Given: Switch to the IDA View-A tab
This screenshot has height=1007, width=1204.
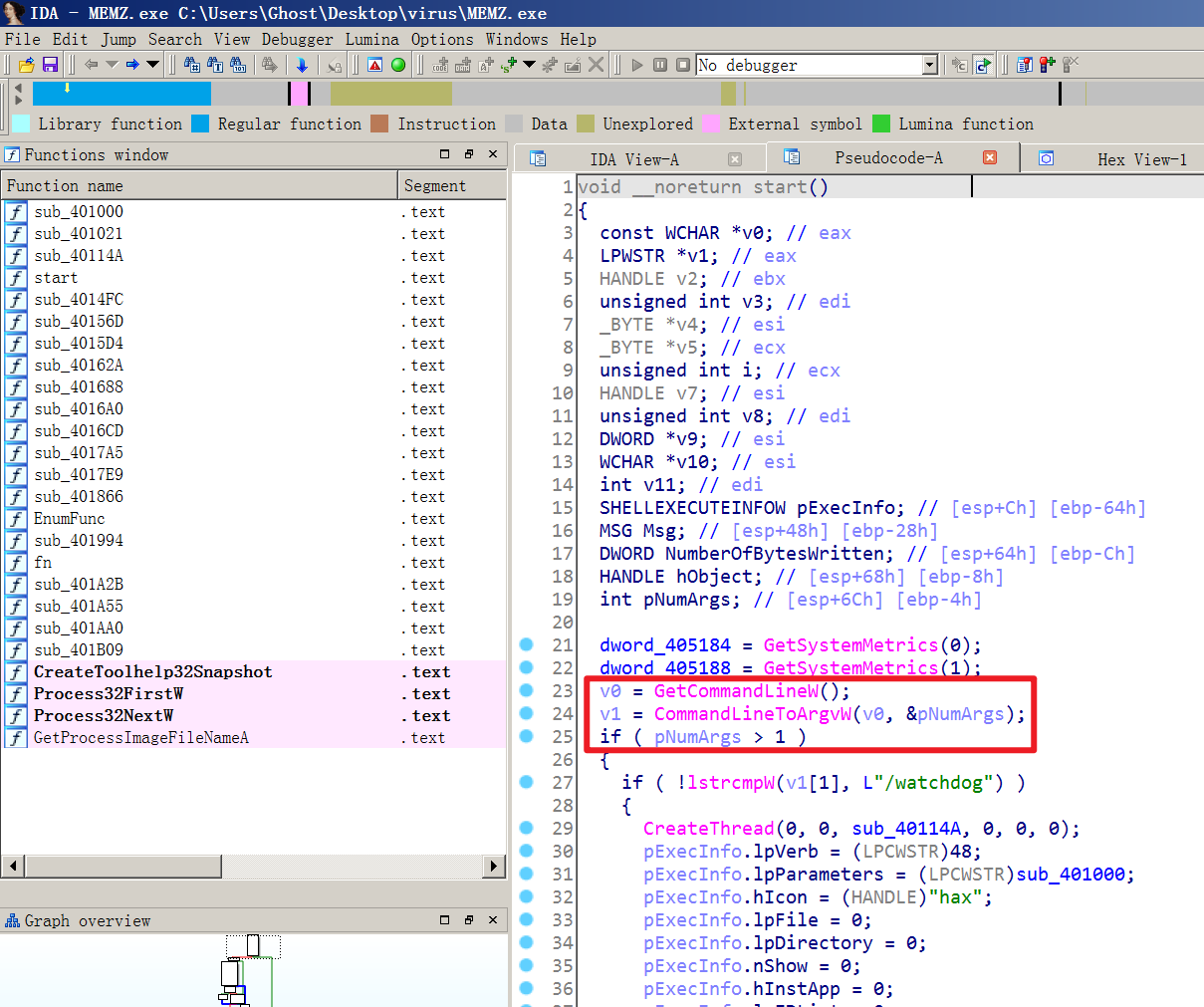Looking at the screenshot, I should tap(633, 159).
